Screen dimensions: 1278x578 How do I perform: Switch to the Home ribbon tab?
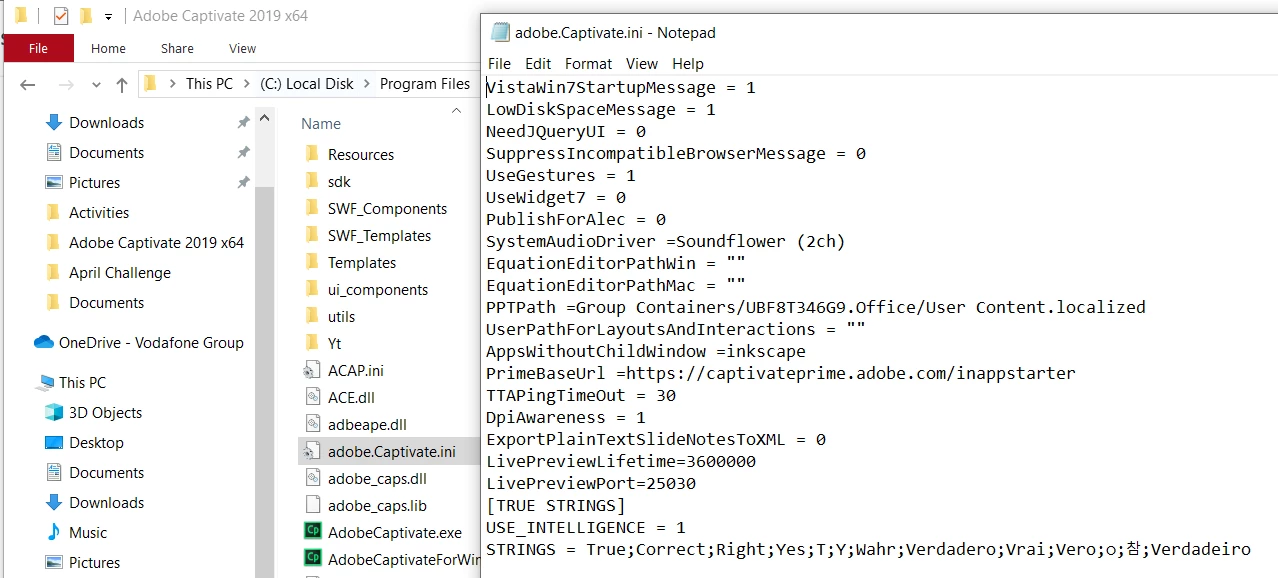click(x=108, y=48)
